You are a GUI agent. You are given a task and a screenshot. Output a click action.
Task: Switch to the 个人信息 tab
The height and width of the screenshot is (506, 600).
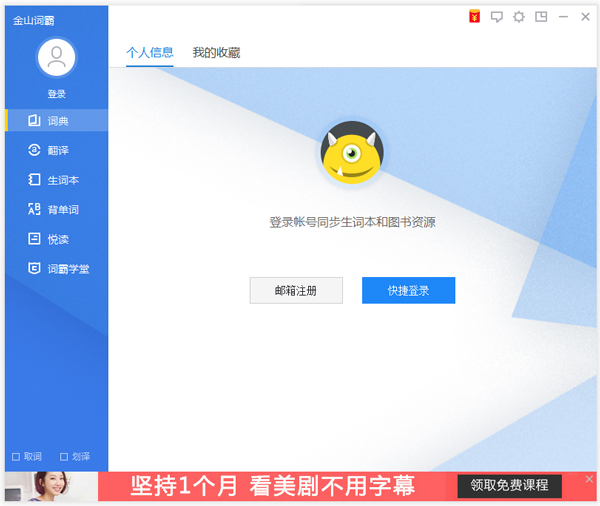click(150, 52)
